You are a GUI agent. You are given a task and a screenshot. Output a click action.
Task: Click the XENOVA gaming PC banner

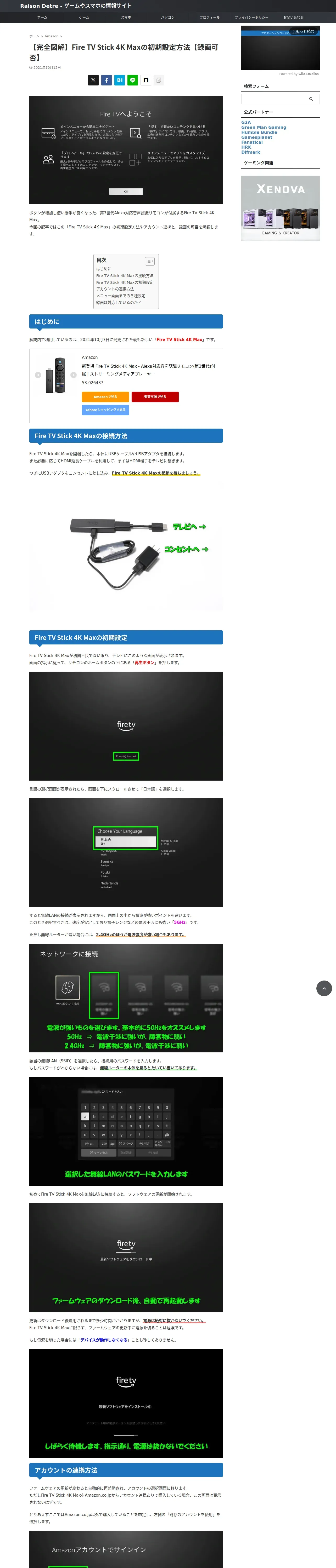281,208
